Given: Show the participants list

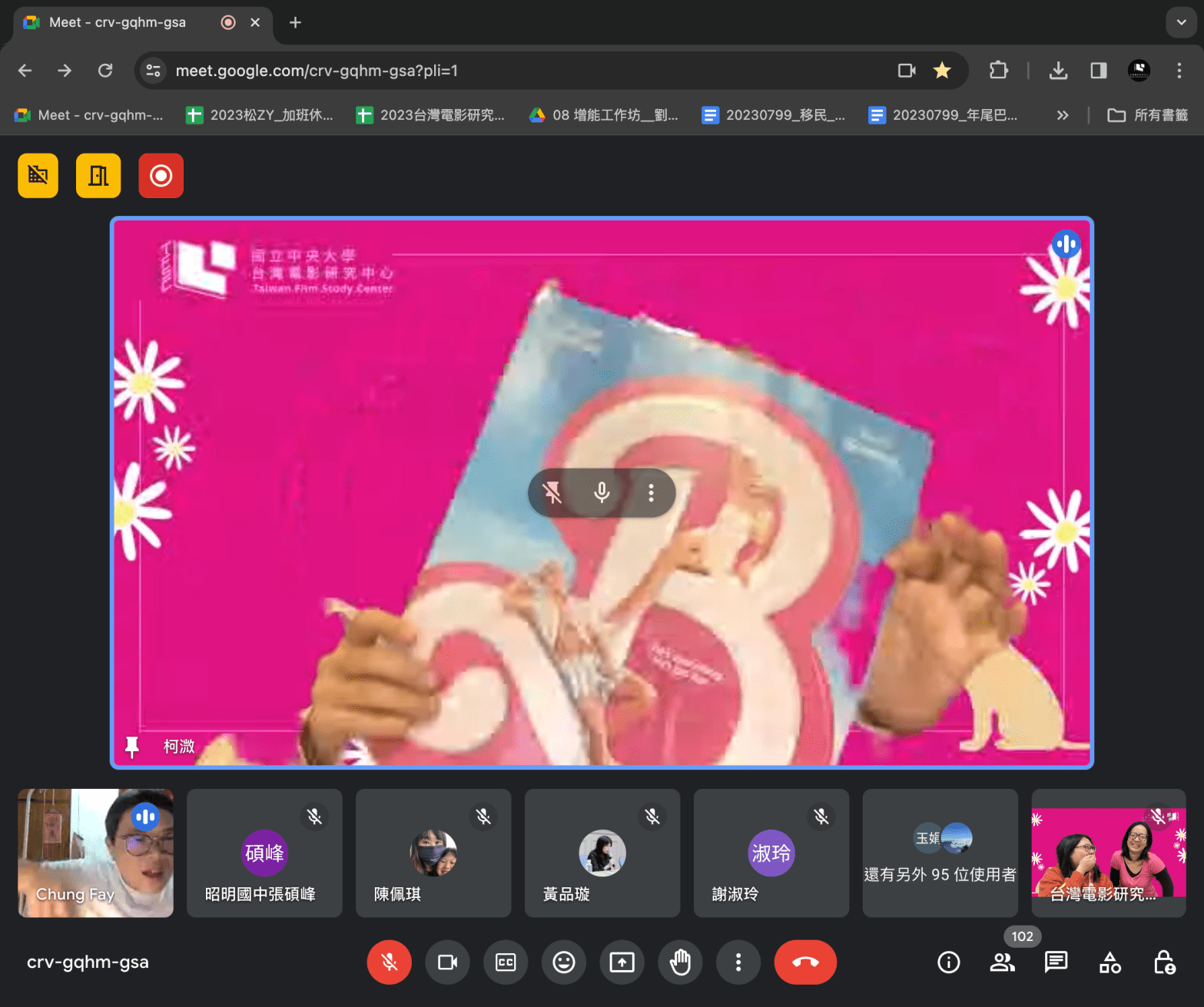Looking at the screenshot, I should click(x=1002, y=962).
